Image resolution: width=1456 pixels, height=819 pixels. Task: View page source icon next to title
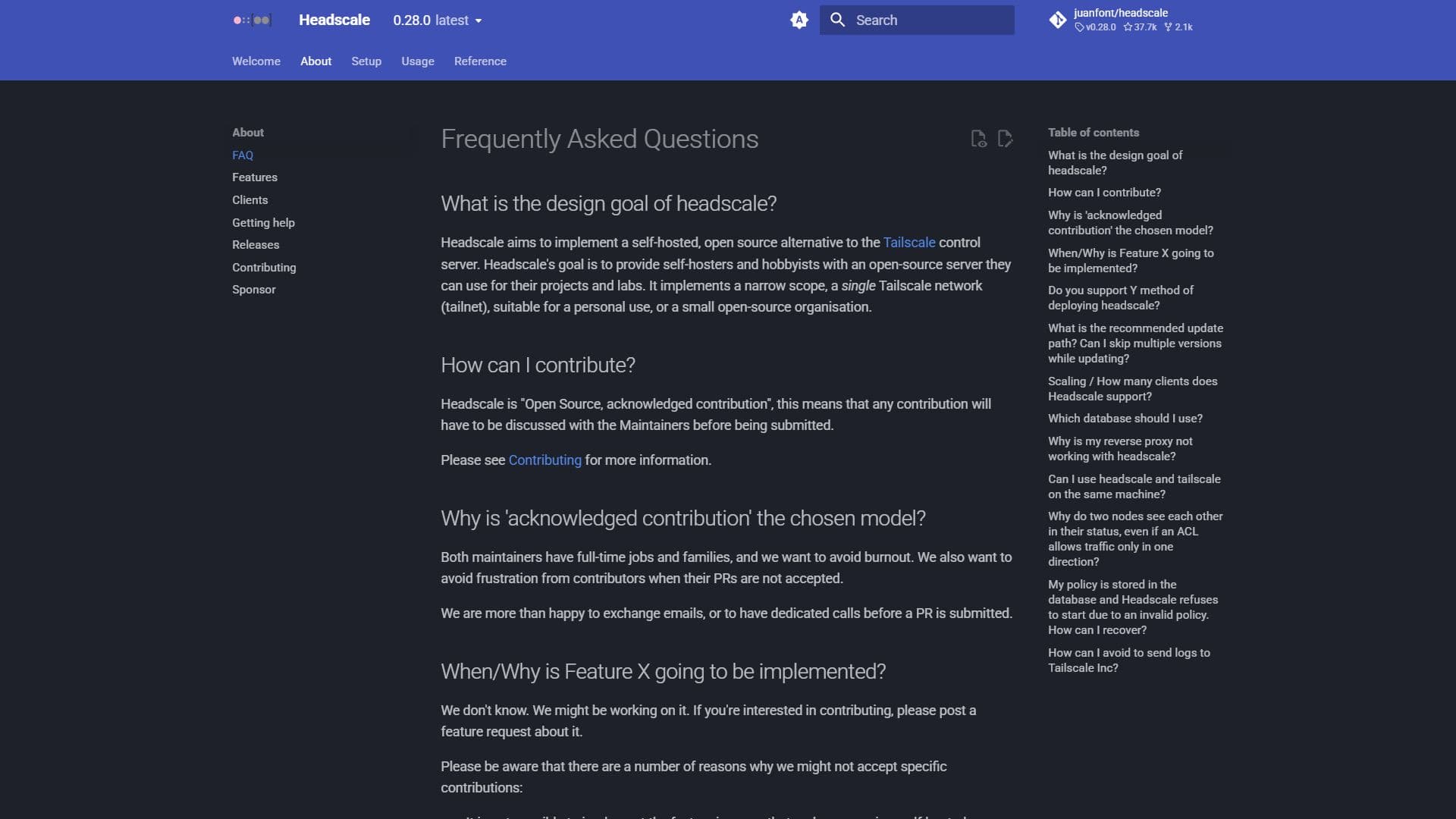[978, 139]
